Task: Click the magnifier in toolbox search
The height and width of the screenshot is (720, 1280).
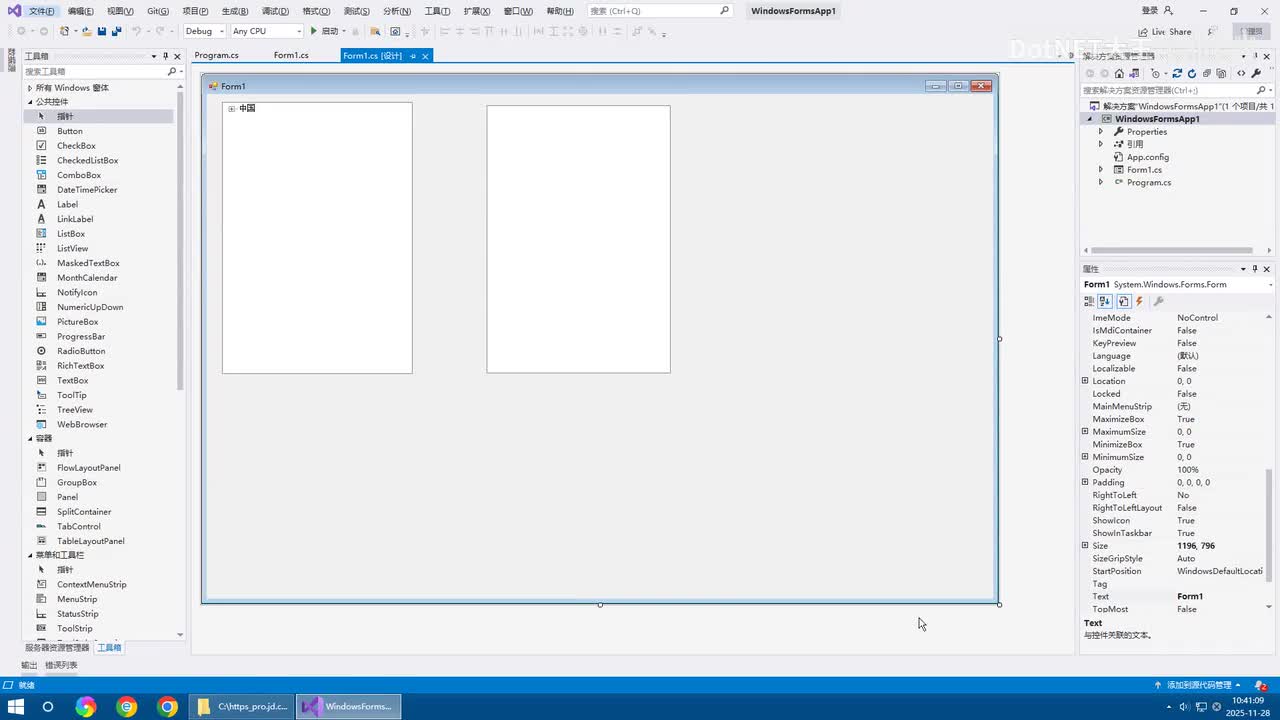Action: [171, 72]
